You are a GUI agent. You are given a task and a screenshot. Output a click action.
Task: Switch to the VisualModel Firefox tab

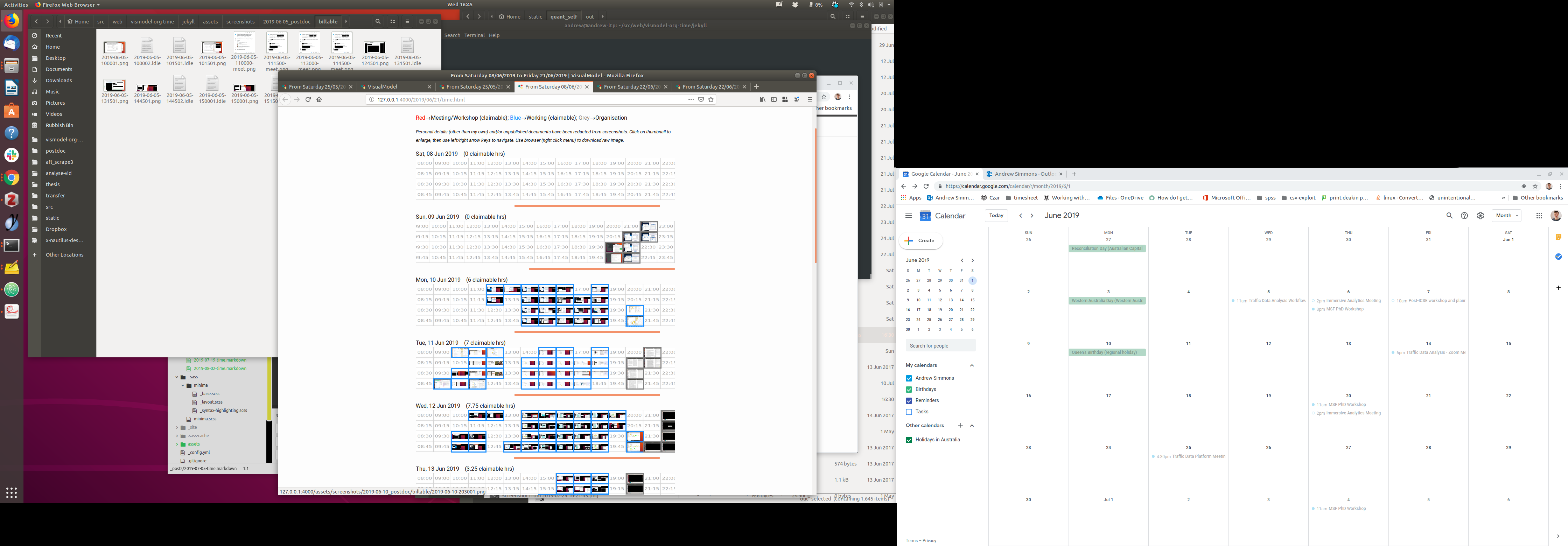[x=382, y=87]
